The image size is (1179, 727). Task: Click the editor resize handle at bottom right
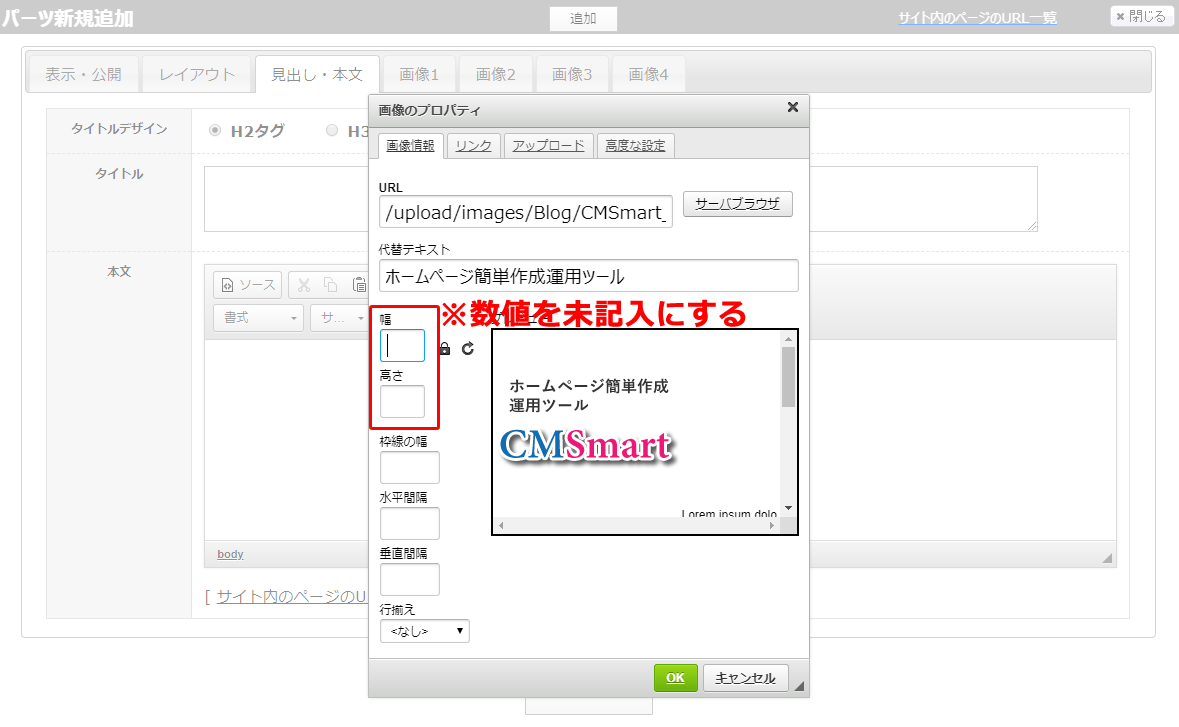pos(1106,557)
